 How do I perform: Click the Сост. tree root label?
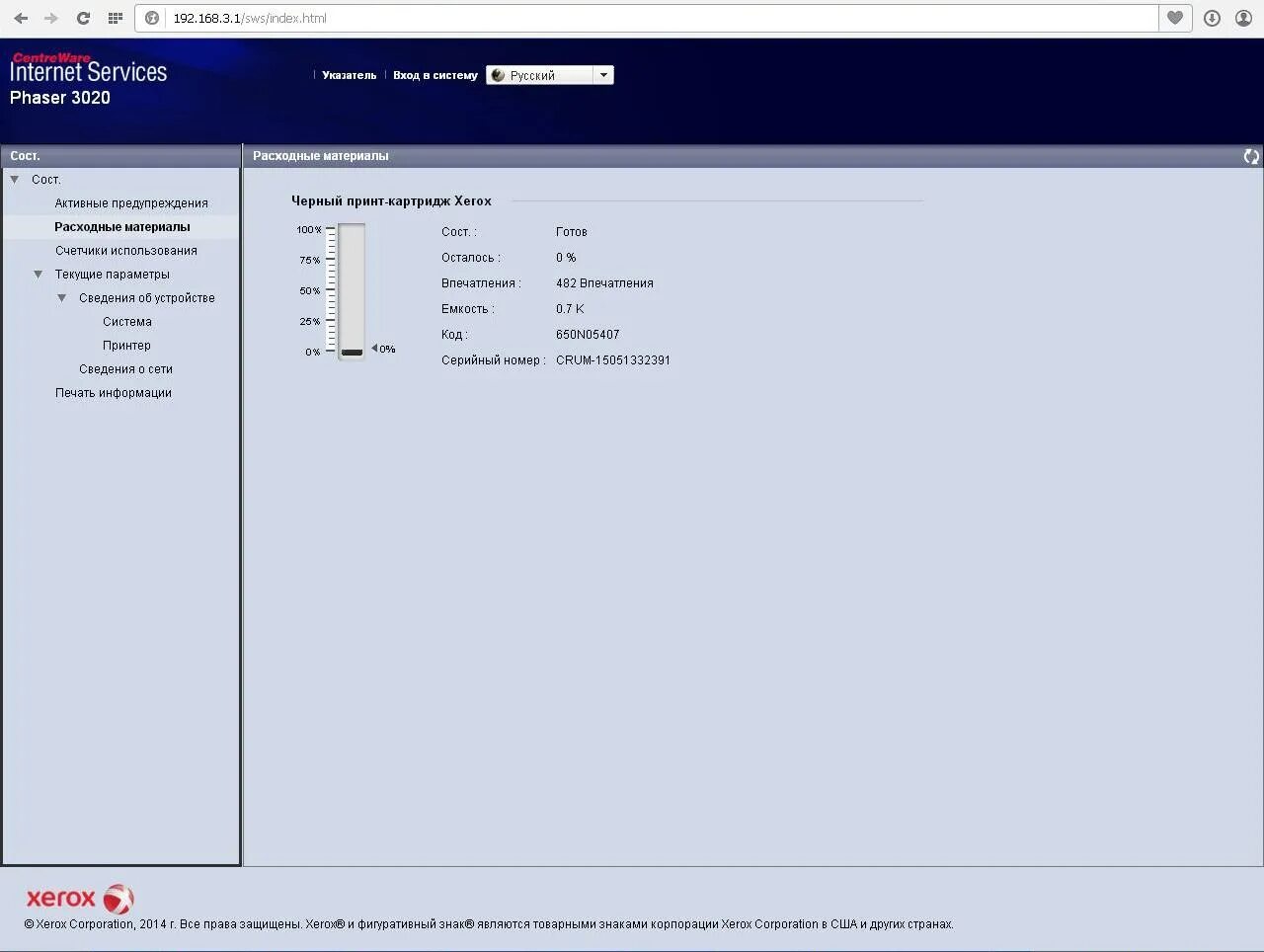click(46, 180)
